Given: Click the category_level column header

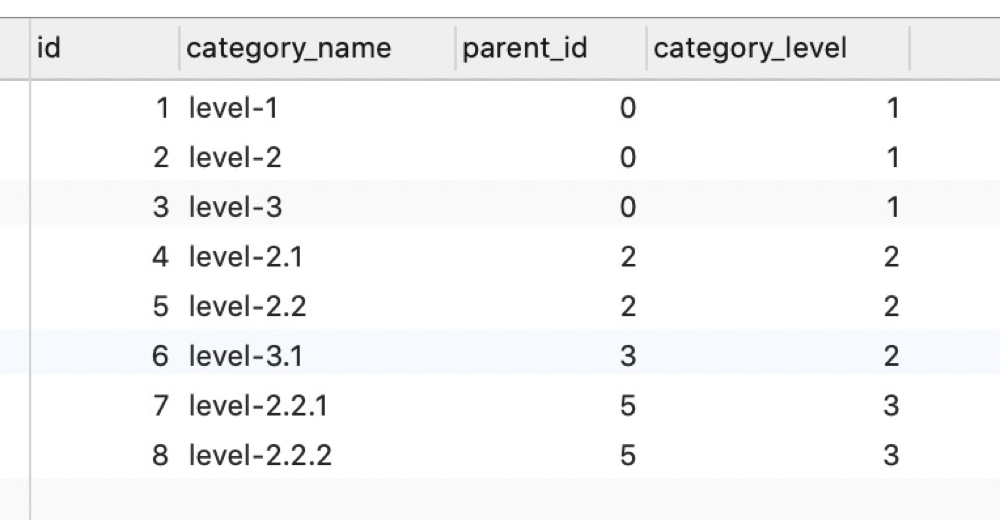Looking at the screenshot, I should (x=778, y=48).
